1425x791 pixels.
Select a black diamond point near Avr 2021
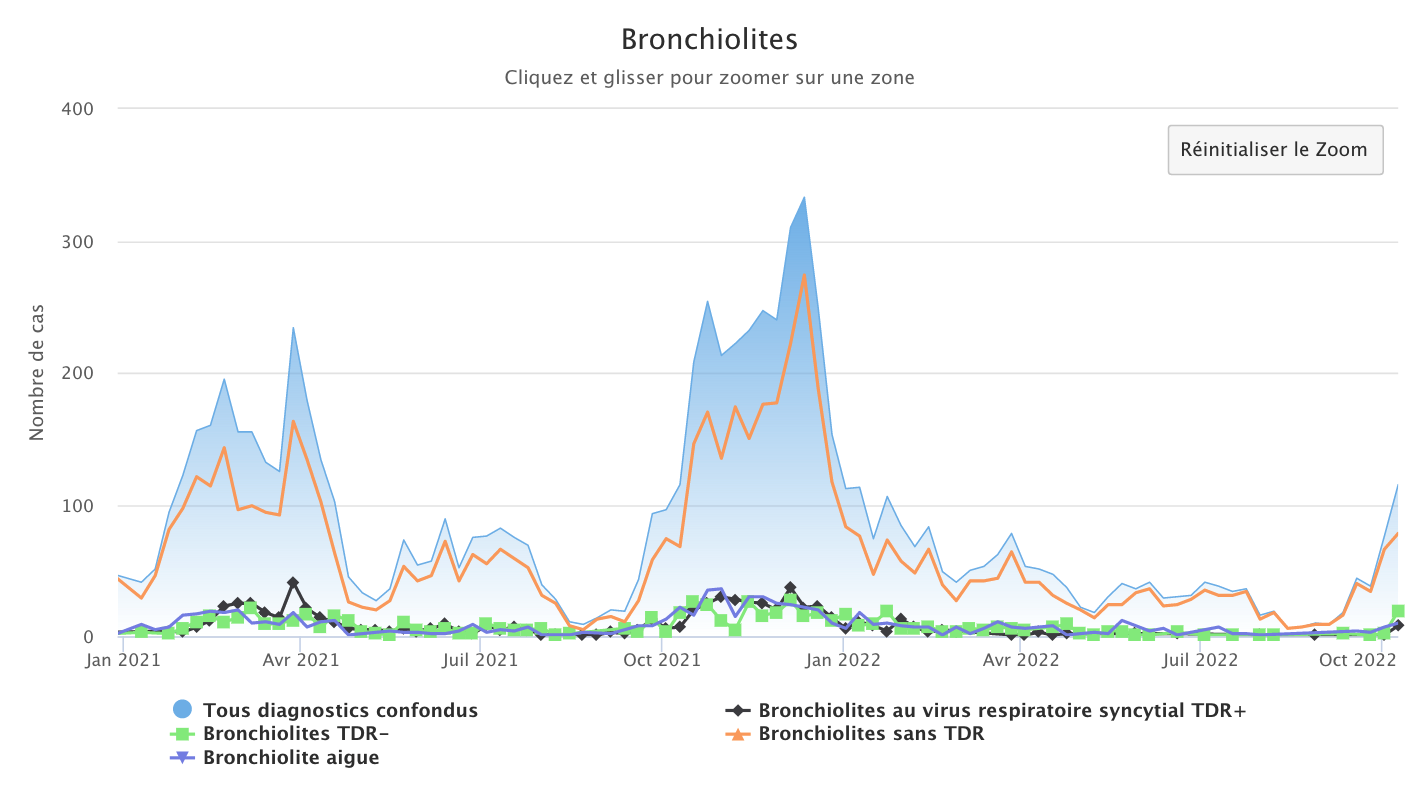293,581
